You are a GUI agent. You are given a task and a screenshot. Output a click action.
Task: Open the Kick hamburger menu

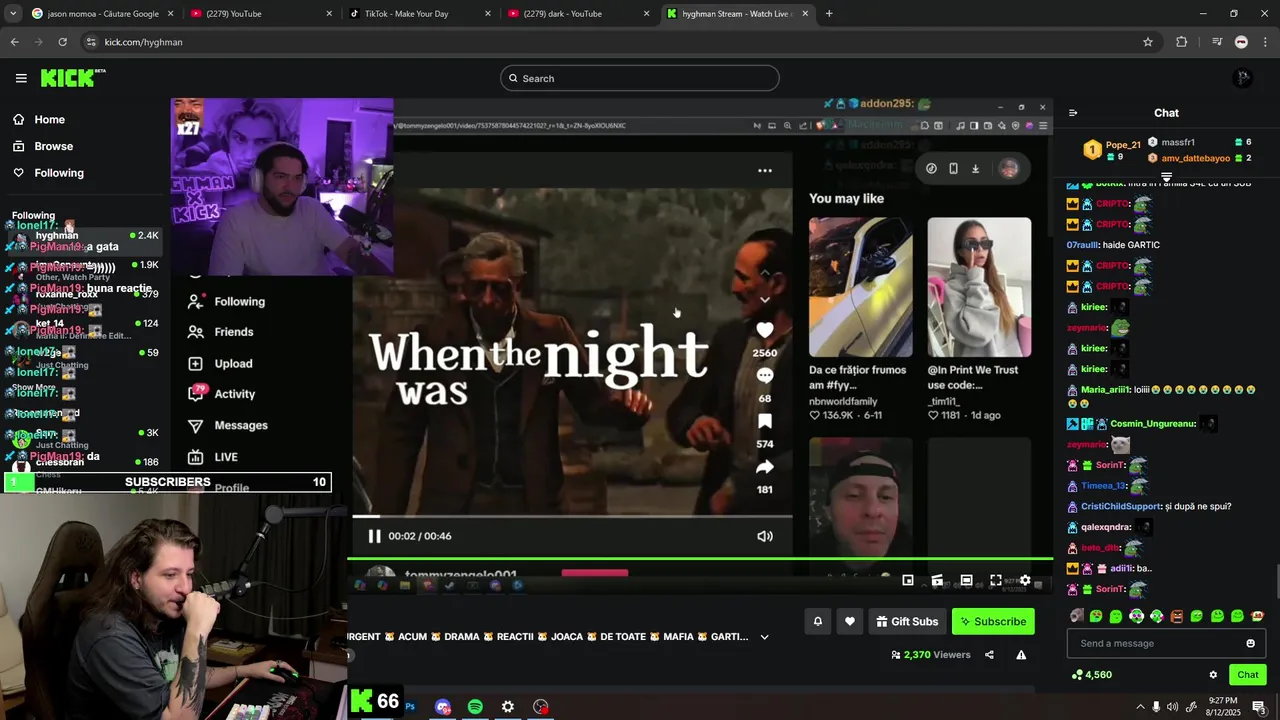point(21,78)
